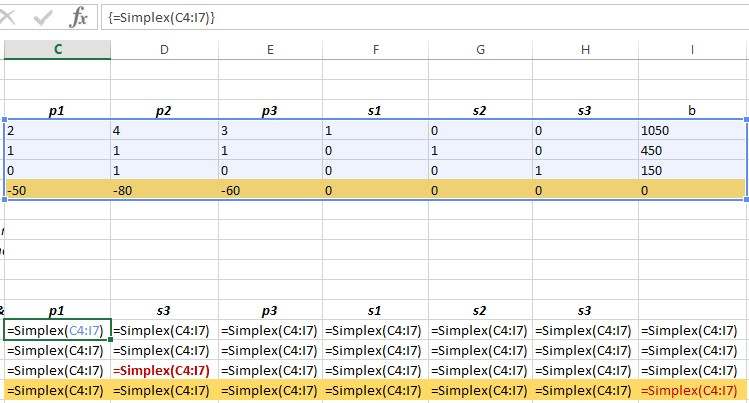
Task: Select the cell with value -50
Action: 58,190
